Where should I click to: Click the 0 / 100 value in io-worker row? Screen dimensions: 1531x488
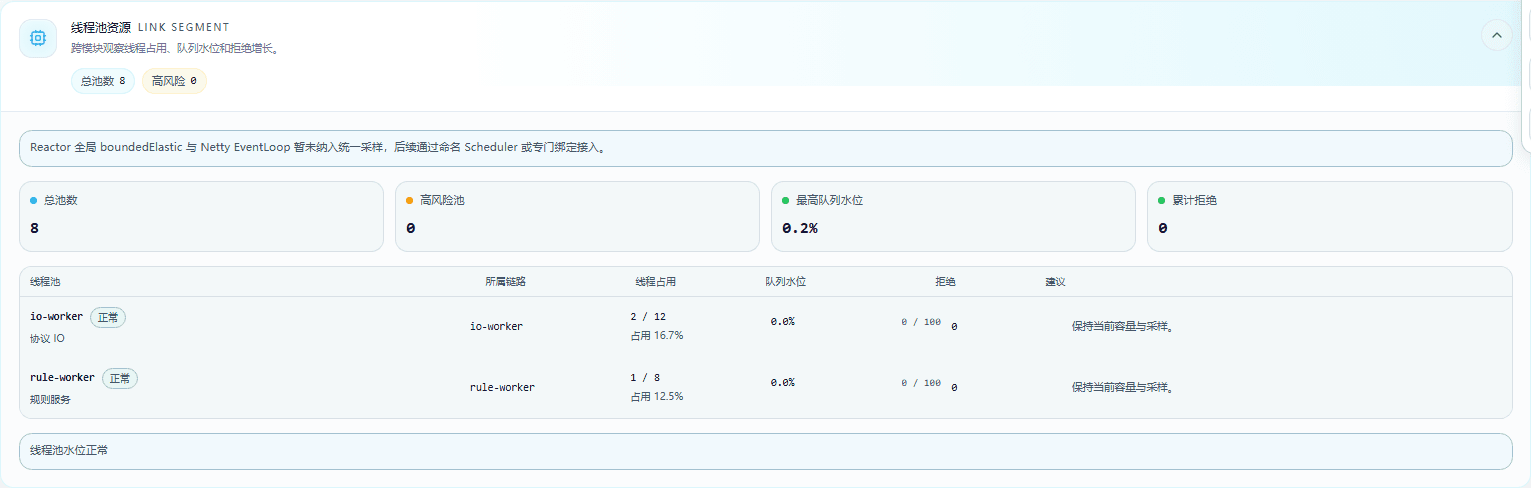pos(920,322)
